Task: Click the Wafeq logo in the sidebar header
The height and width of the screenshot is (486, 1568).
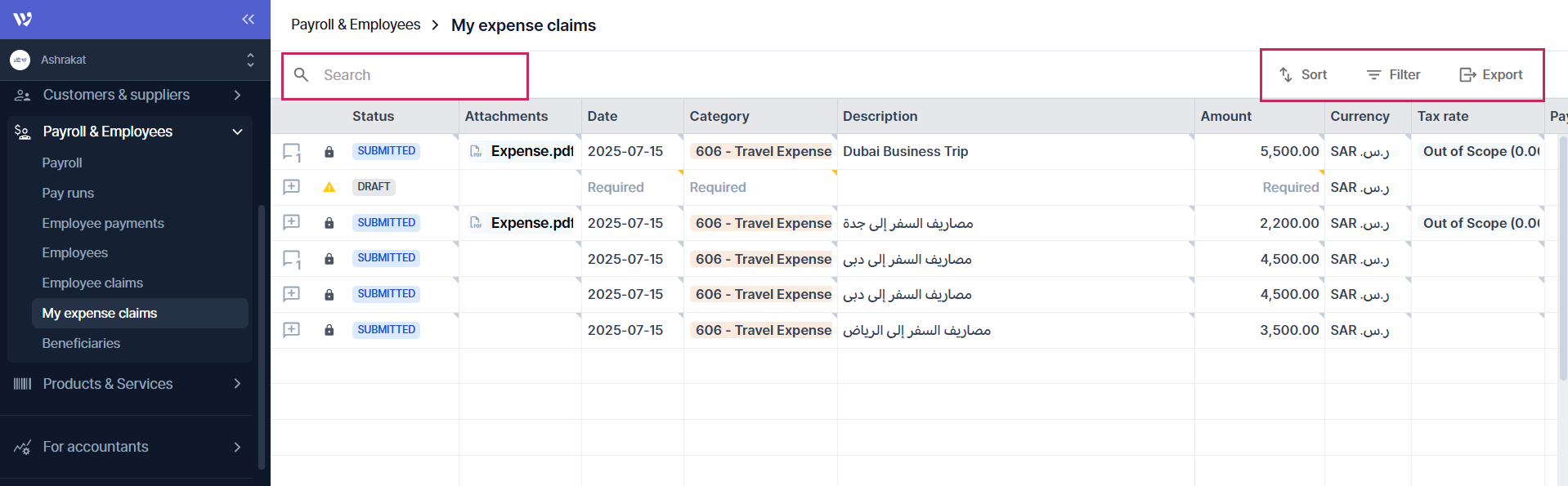Action: pyautogui.click(x=23, y=19)
